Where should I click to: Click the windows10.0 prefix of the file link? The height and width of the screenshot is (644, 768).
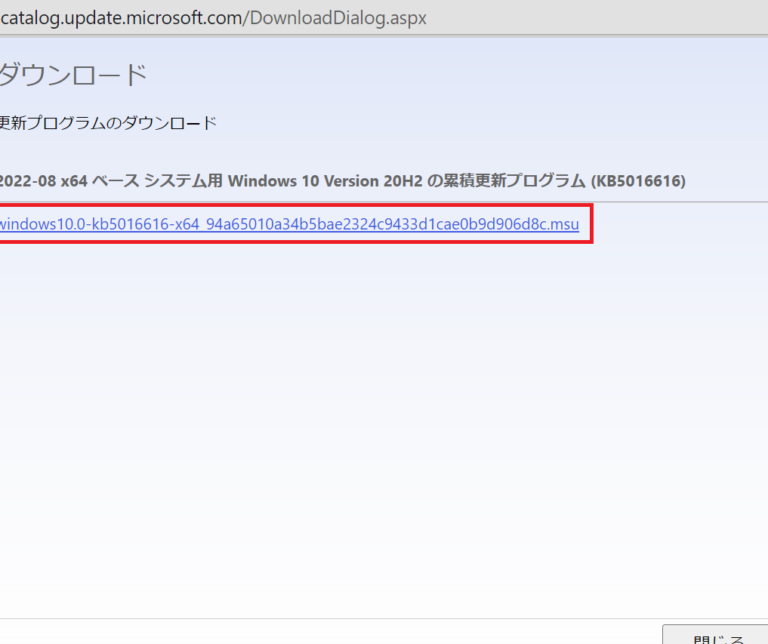click(40, 224)
